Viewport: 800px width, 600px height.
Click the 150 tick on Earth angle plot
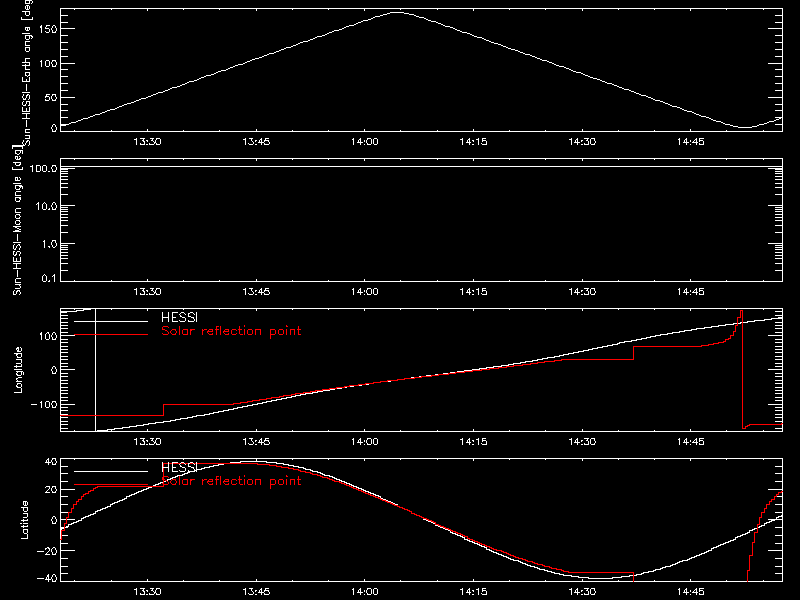[x=48, y=29]
